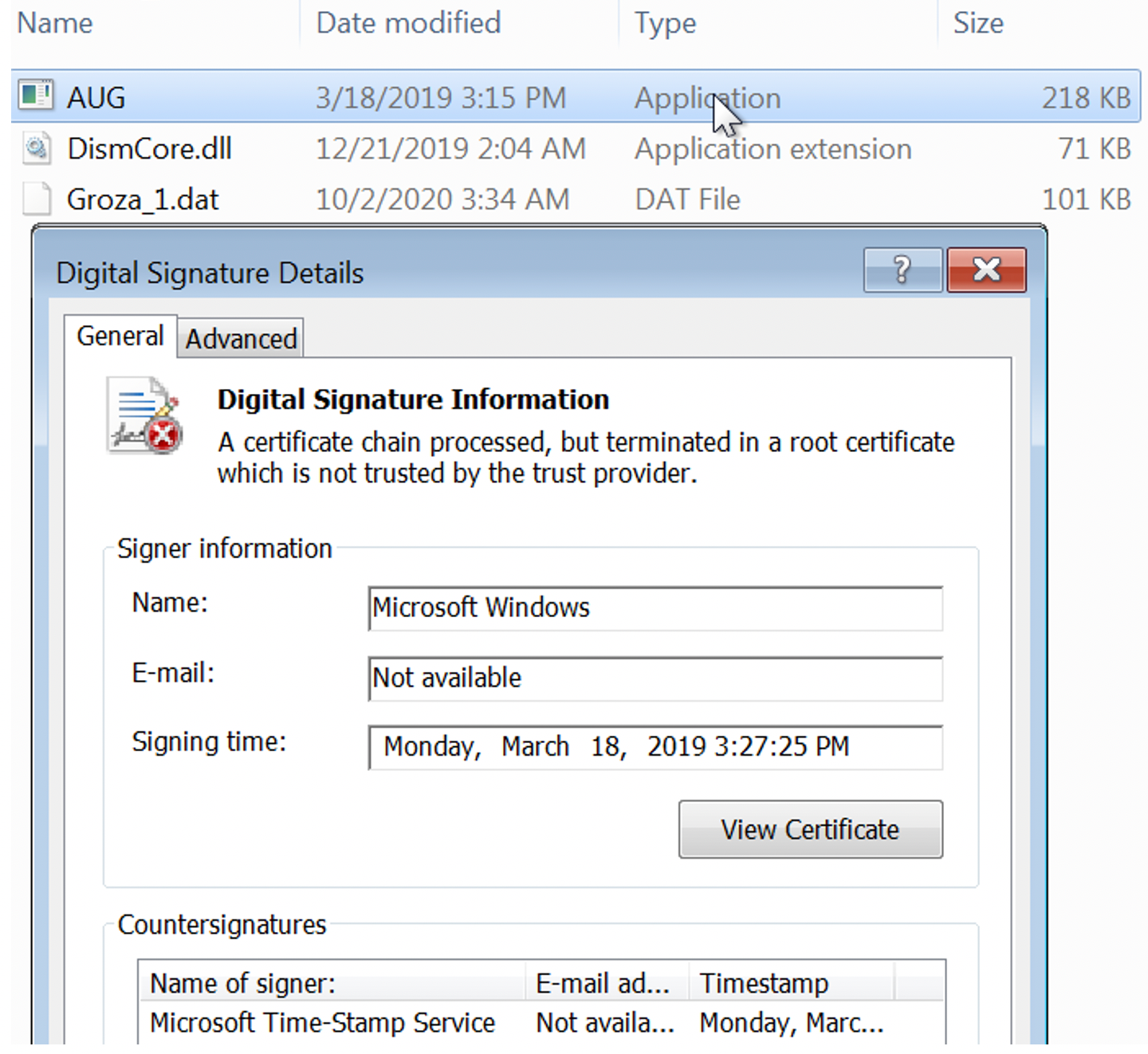Click the 'Not availa...' countersignature e-mail cell
Image resolution: width=1148 pixels, height=1054 pixels.
[x=605, y=1022]
